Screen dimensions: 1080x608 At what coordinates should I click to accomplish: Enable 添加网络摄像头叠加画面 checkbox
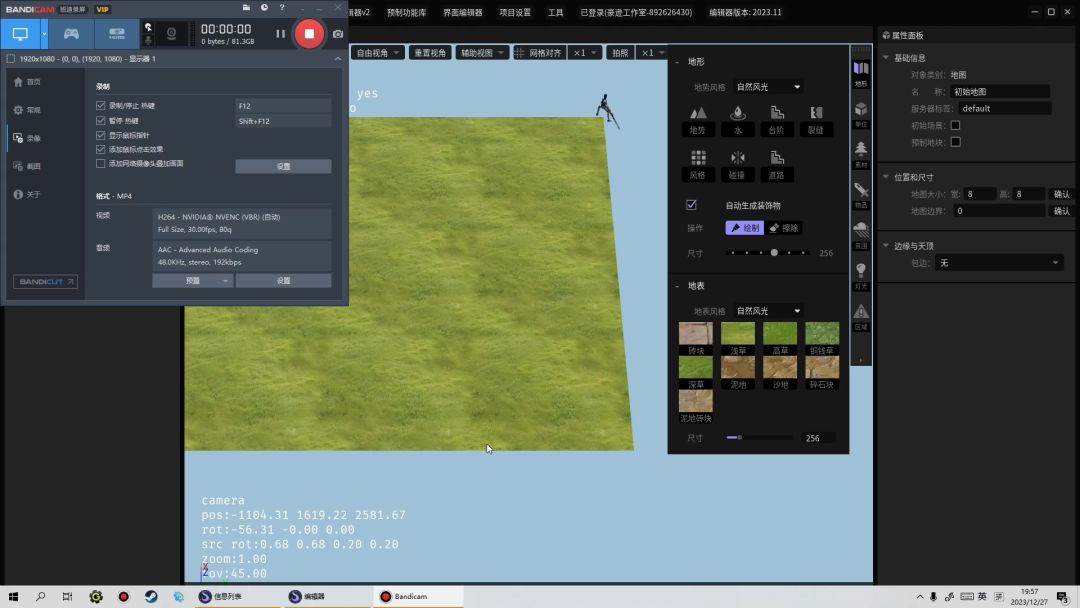pyautogui.click(x=100, y=163)
